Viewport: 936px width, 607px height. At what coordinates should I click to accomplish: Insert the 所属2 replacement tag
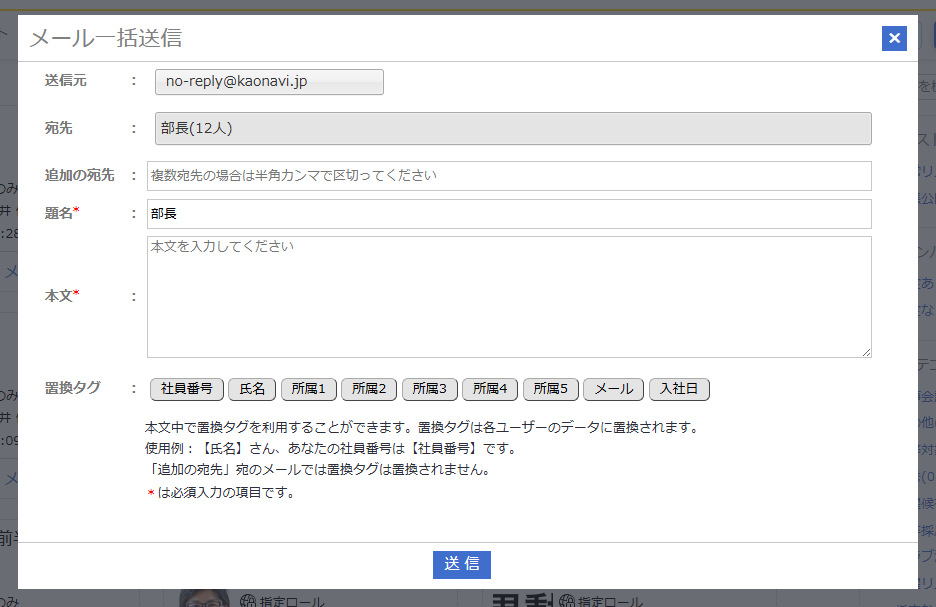pyautogui.click(x=368, y=389)
